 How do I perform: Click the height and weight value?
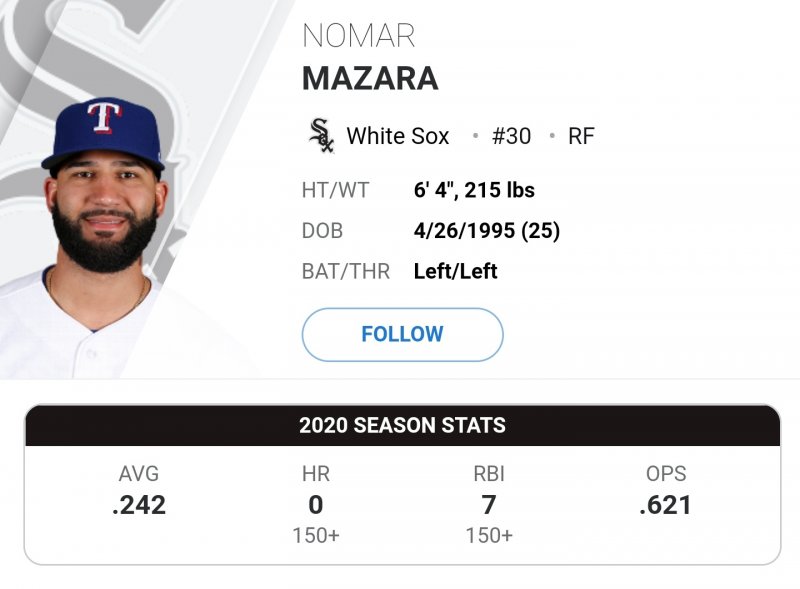point(474,190)
